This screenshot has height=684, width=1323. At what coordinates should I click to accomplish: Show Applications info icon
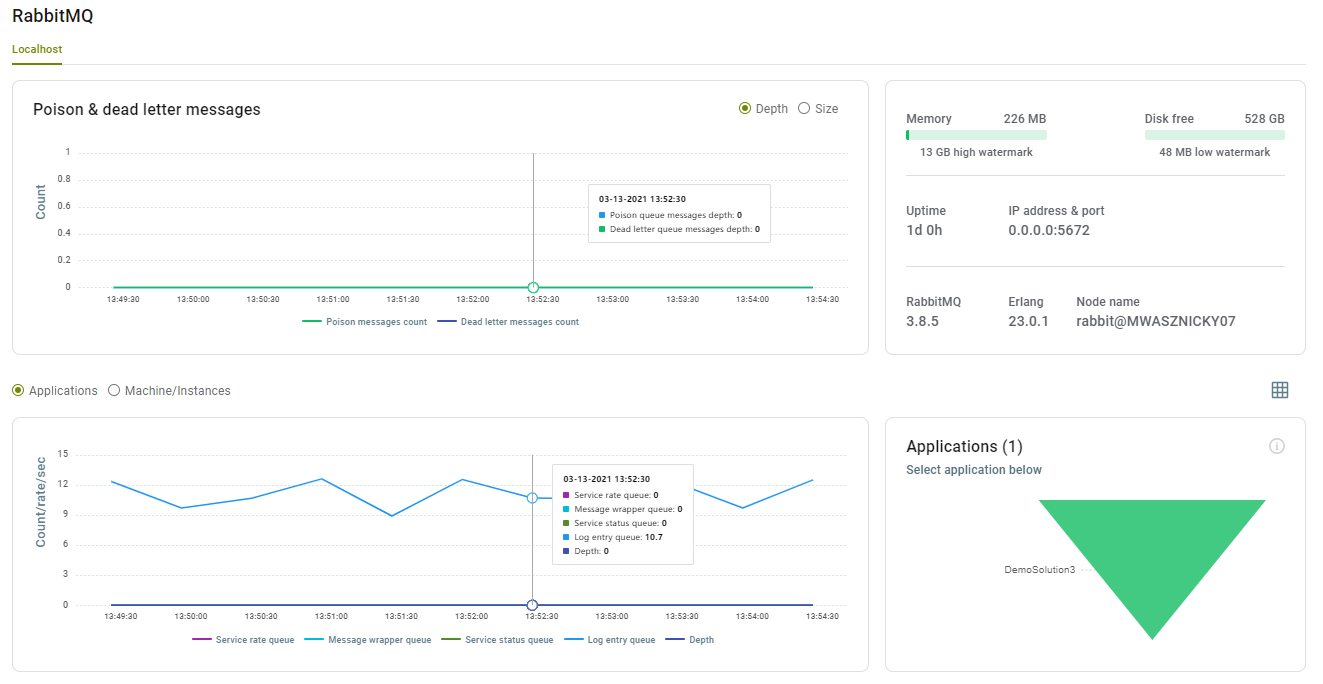click(1276, 446)
